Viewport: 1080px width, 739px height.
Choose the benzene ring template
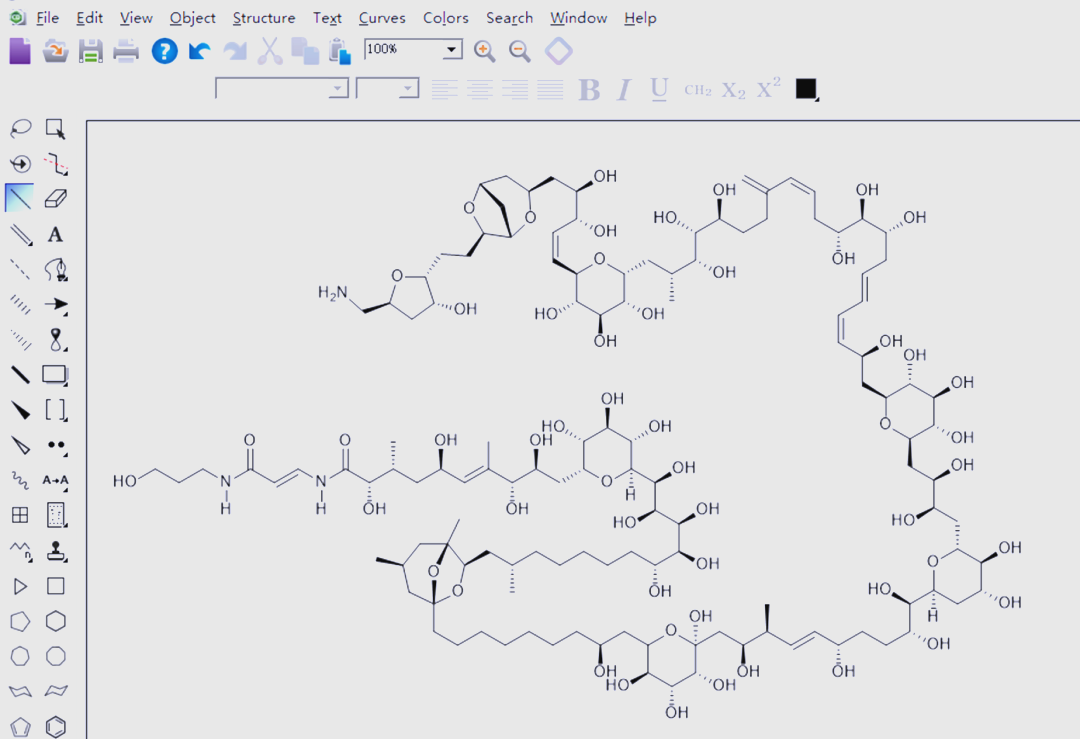point(56,726)
